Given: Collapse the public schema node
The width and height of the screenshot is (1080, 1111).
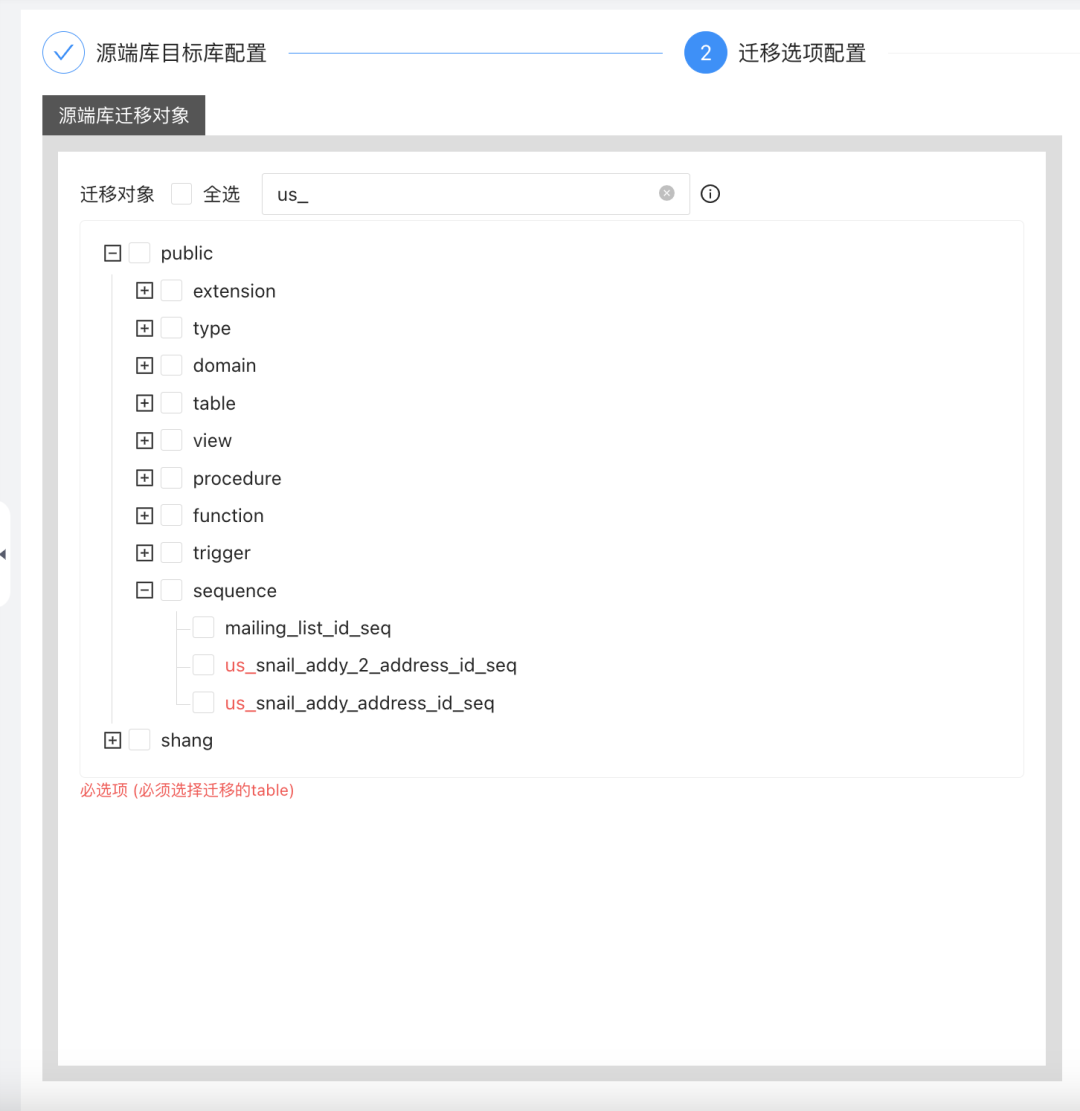Looking at the screenshot, I should 112,253.
